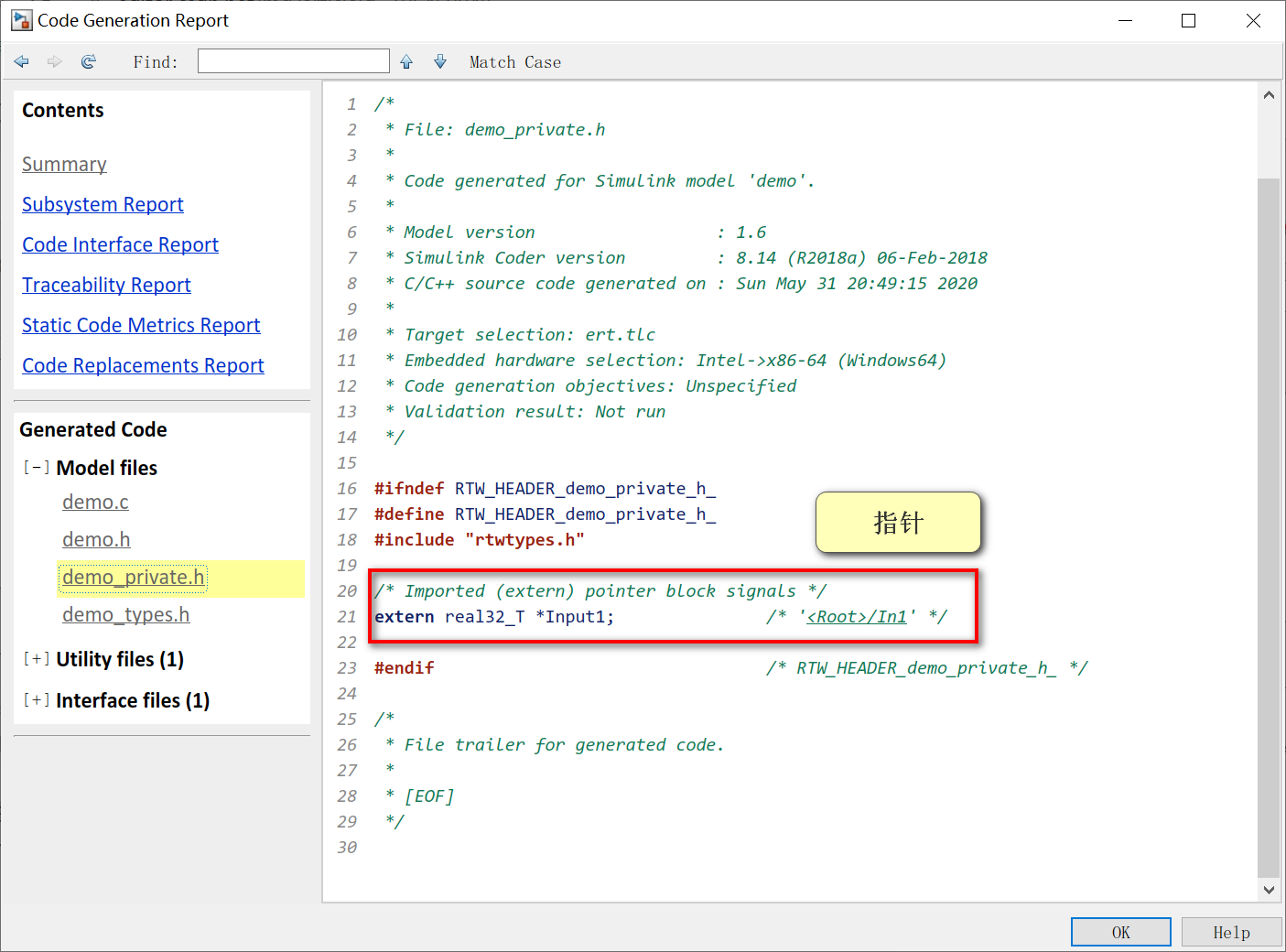Toggle the Match Case option
Viewport: 1286px width, 952px height.
515,62
